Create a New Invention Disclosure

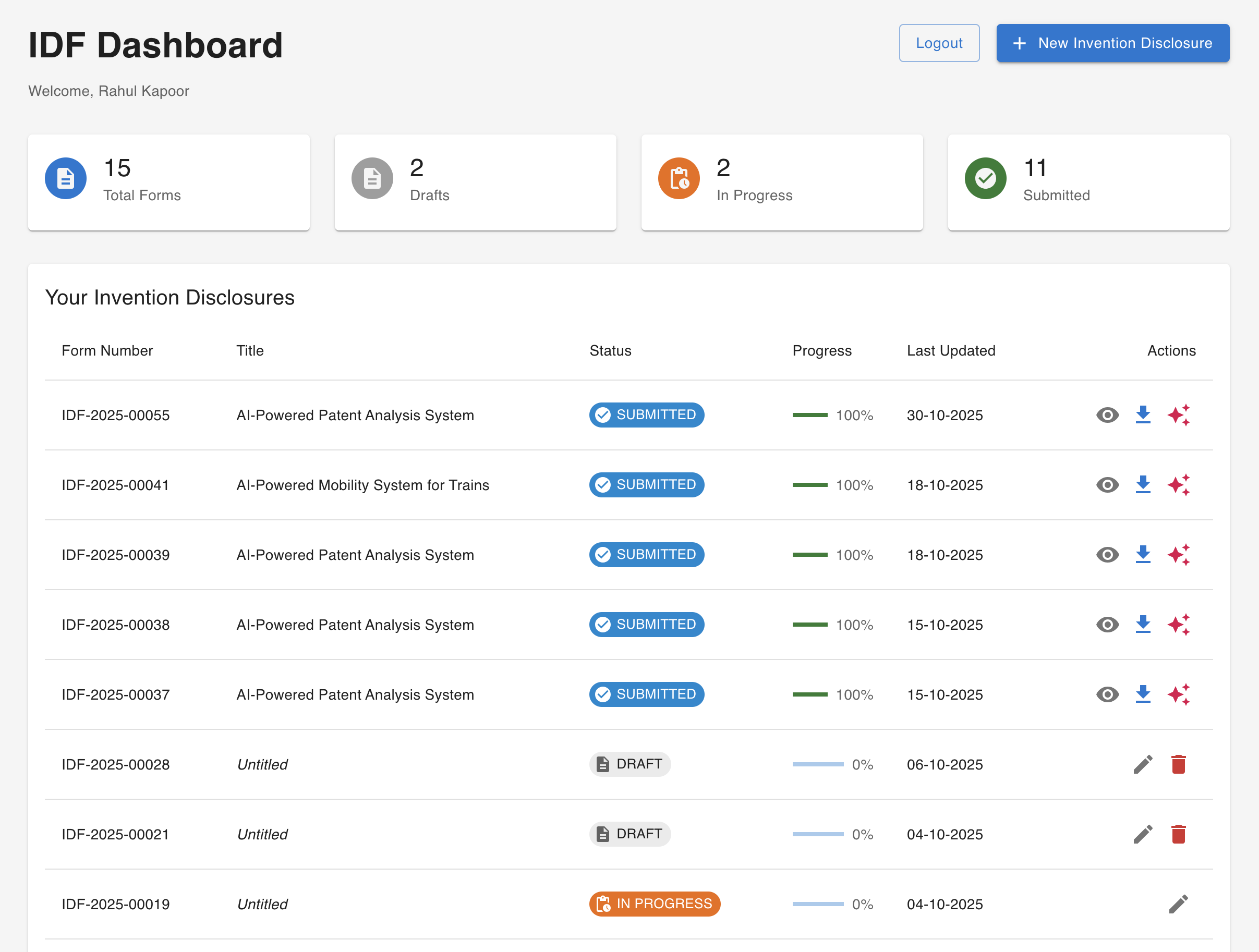(1112, 43)
